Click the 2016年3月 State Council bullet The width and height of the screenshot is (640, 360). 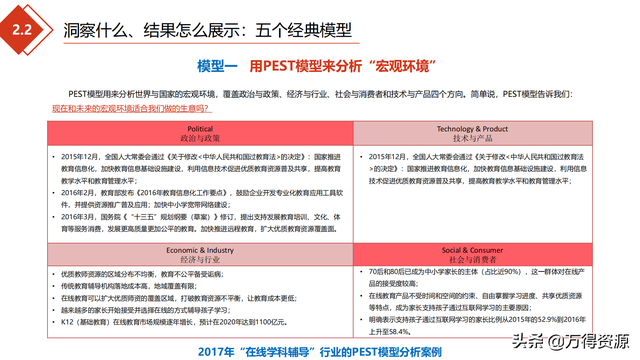coord(198,223)
